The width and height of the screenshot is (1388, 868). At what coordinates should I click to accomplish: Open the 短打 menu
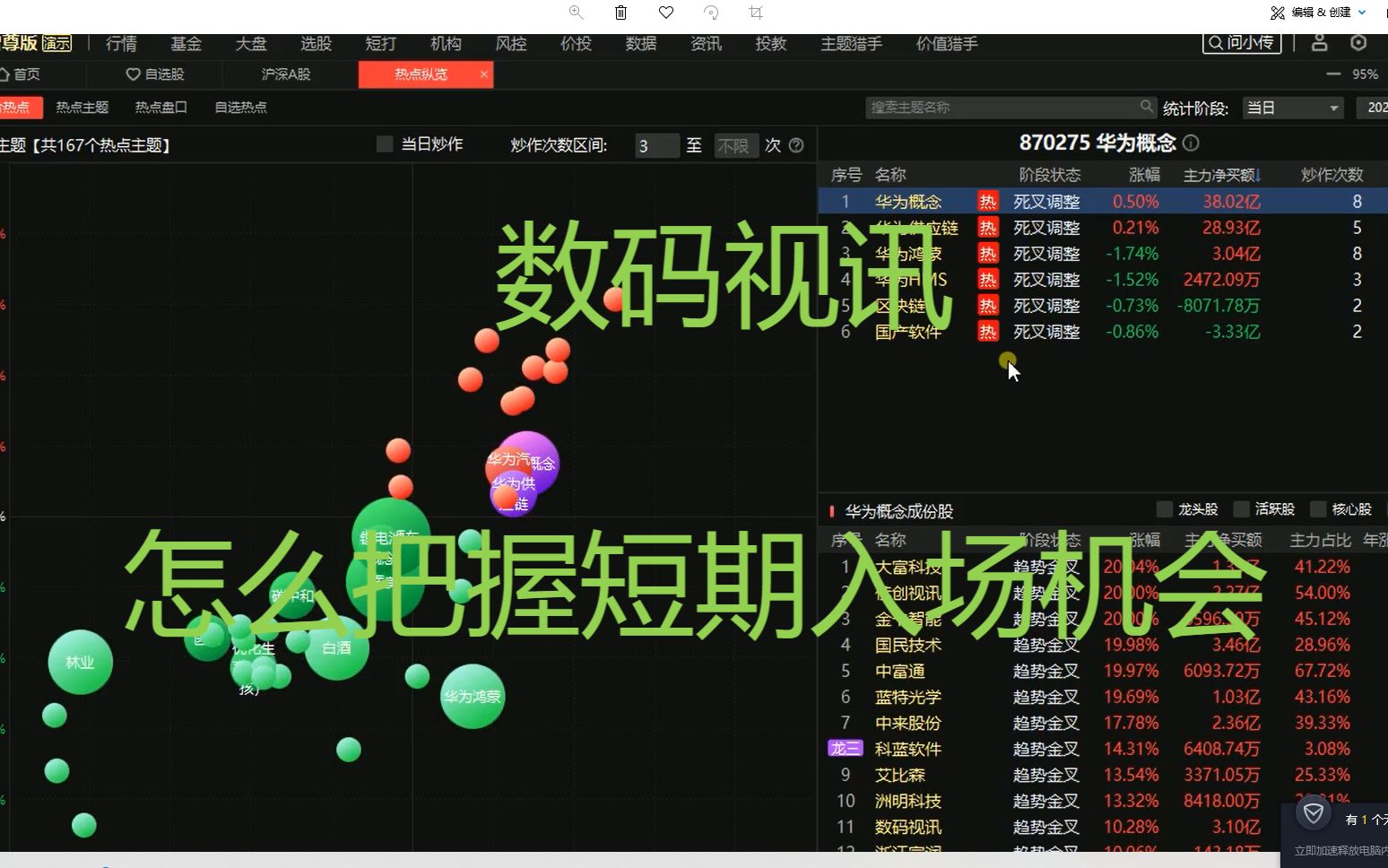pos(380,43)
